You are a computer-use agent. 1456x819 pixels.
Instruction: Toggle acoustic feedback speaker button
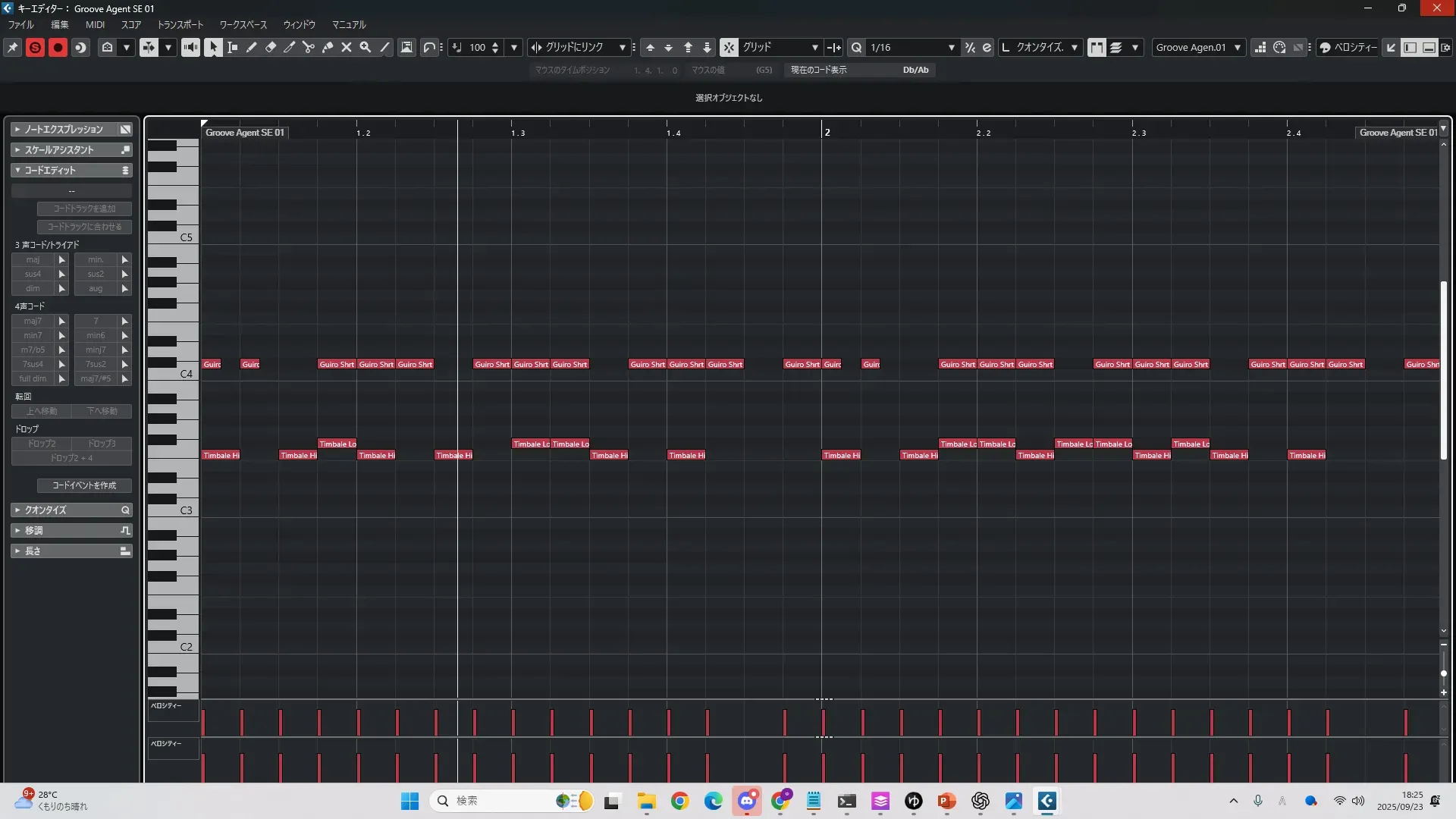pos(190,47)
